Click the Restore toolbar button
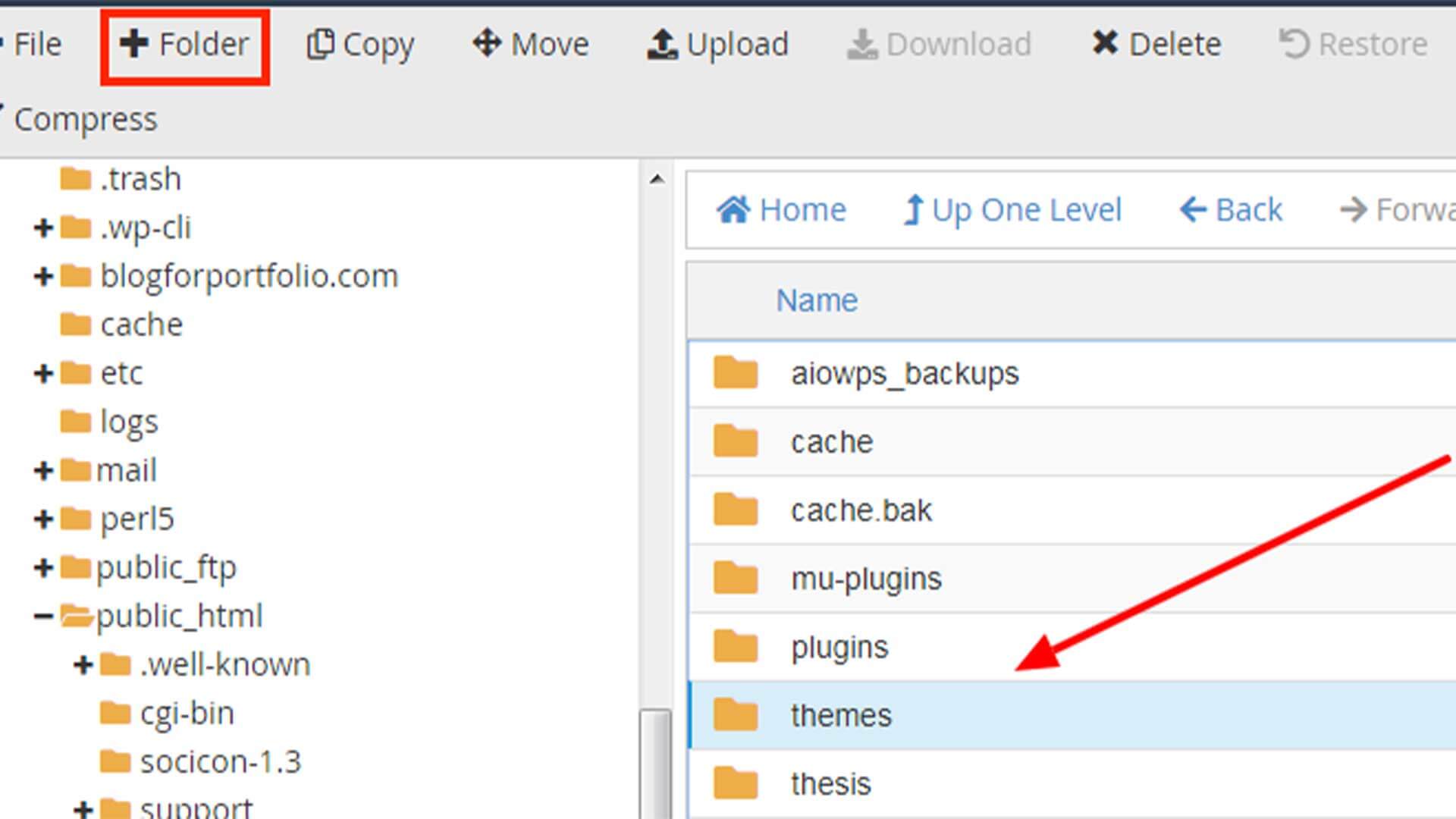This screenshot has height=819, width=1456. (x=1353, y=45)
